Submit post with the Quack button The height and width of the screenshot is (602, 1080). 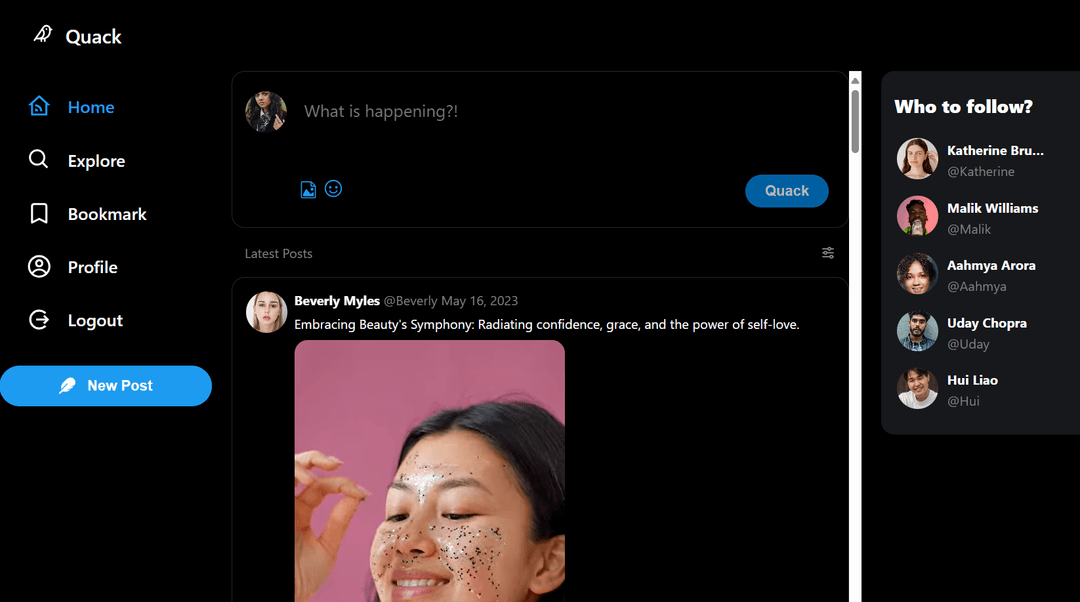[x=786, y=191]
